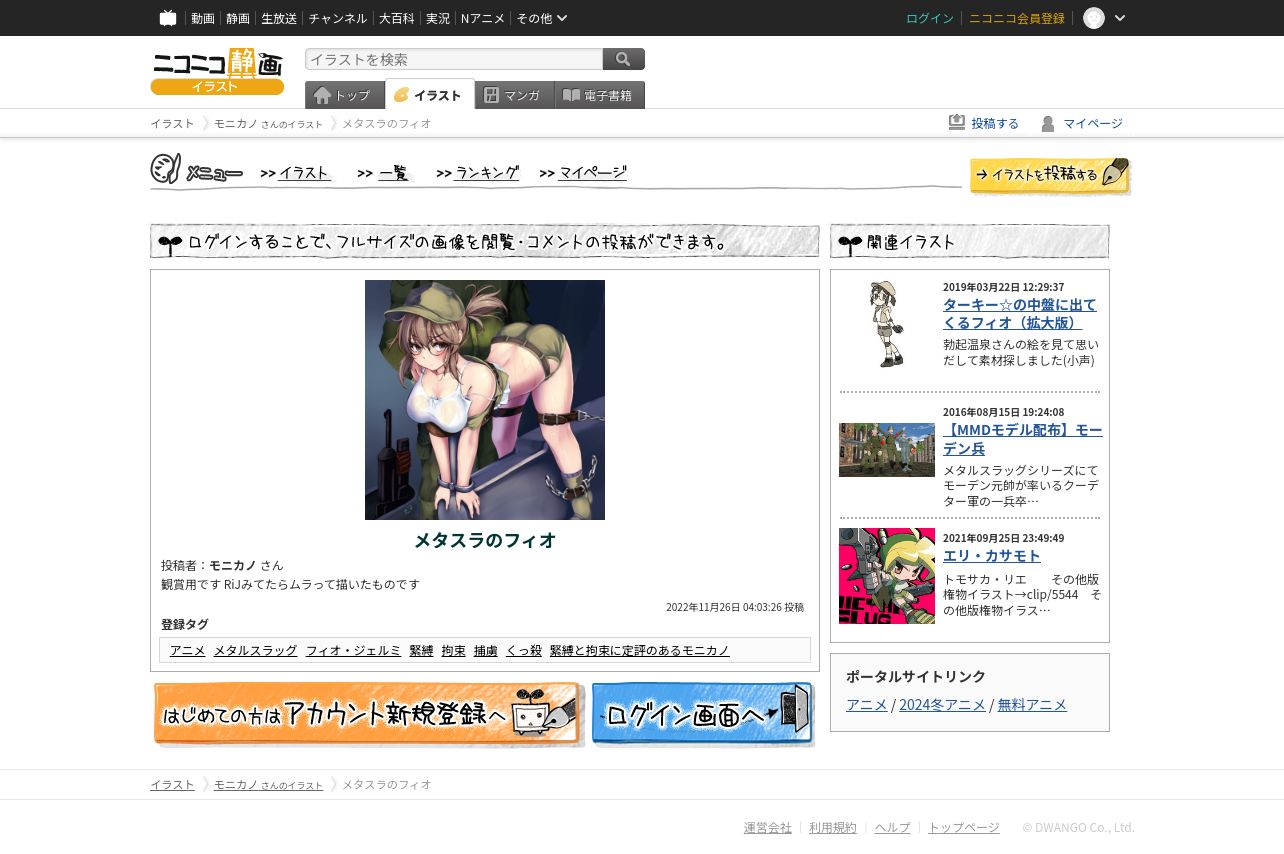
Task: Select the 緊縛 tag
Action: pos(421,650)
